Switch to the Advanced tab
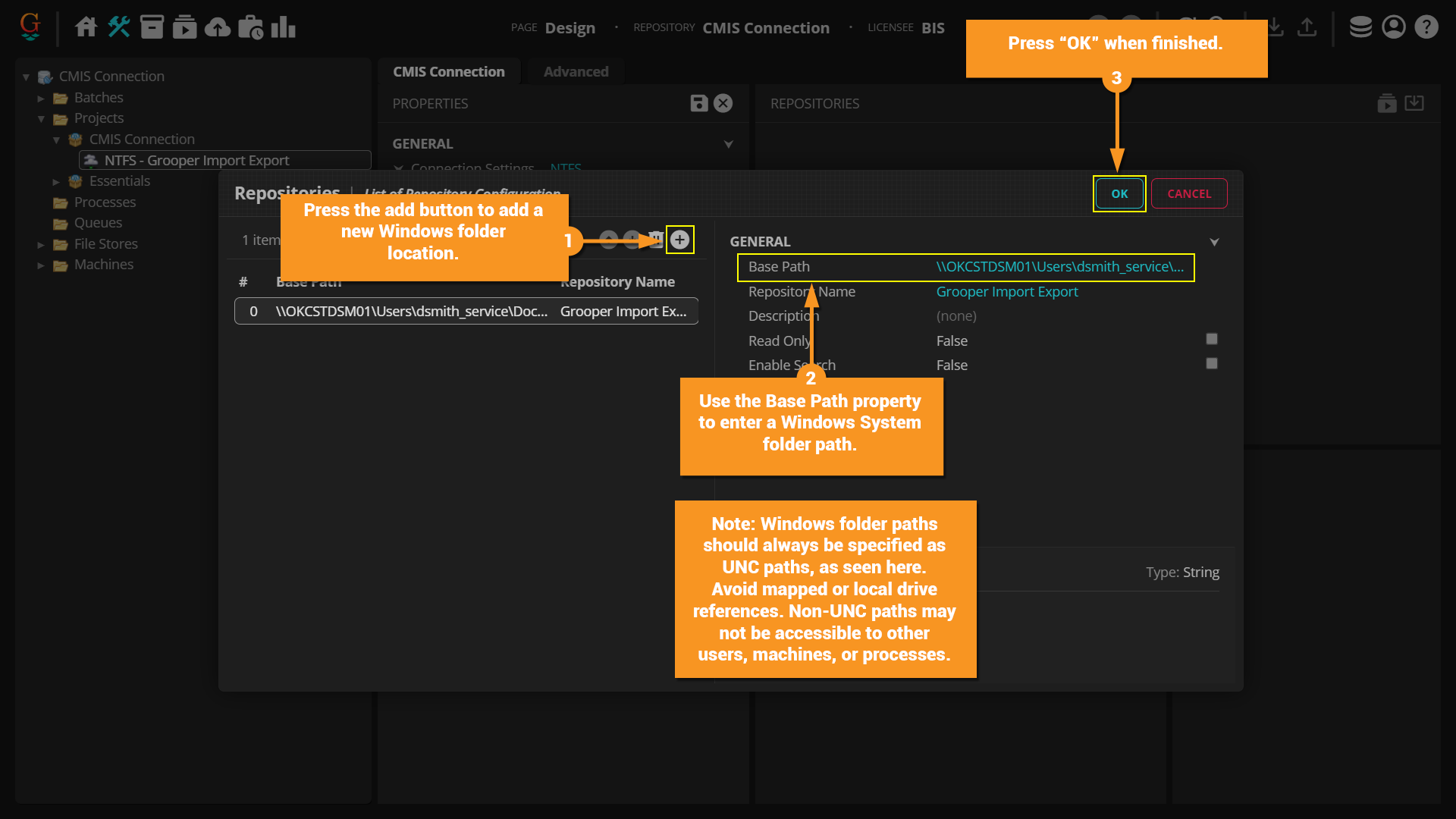 (x=576, y=71)
